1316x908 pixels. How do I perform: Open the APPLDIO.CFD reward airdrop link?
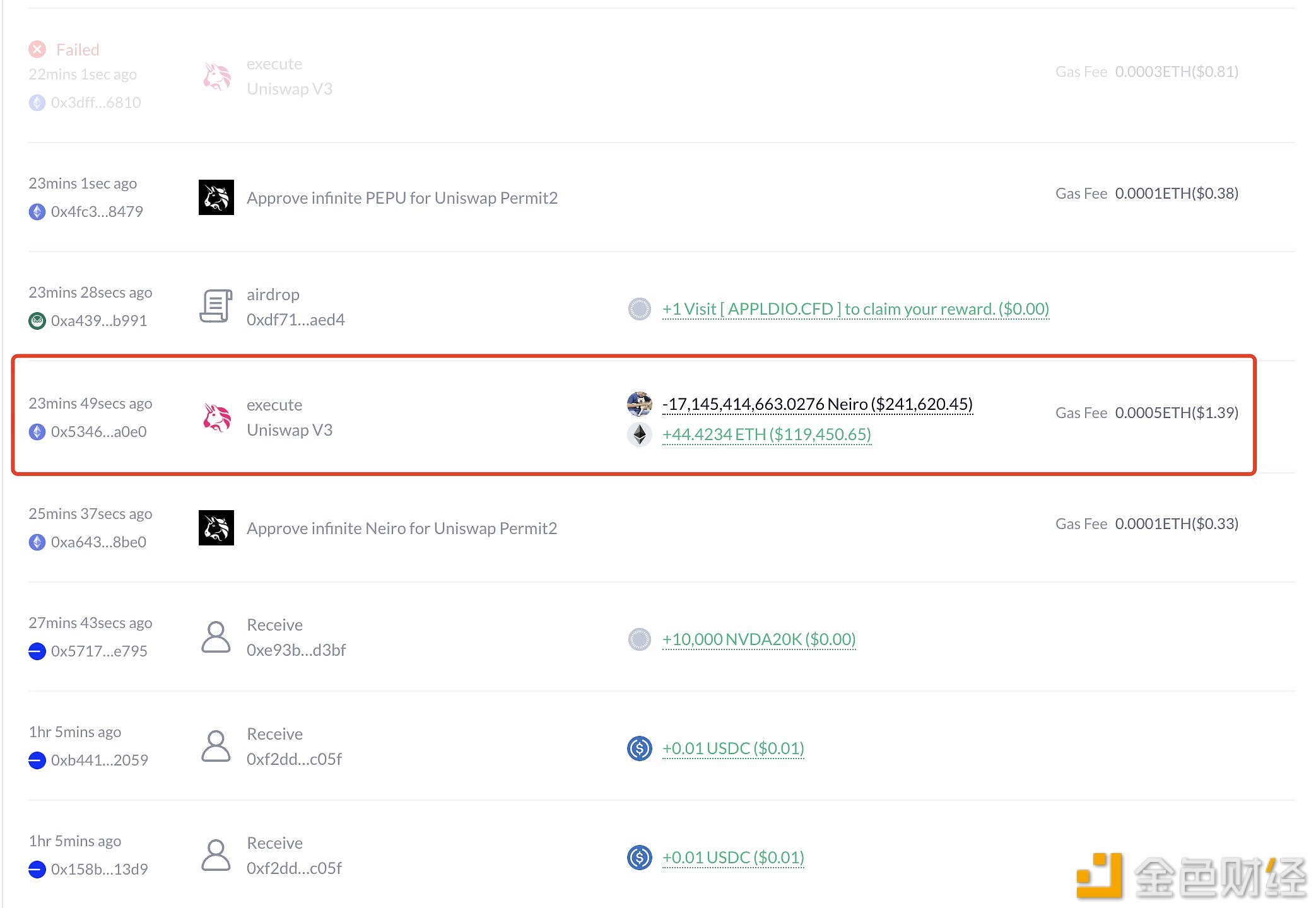(855, 309)
